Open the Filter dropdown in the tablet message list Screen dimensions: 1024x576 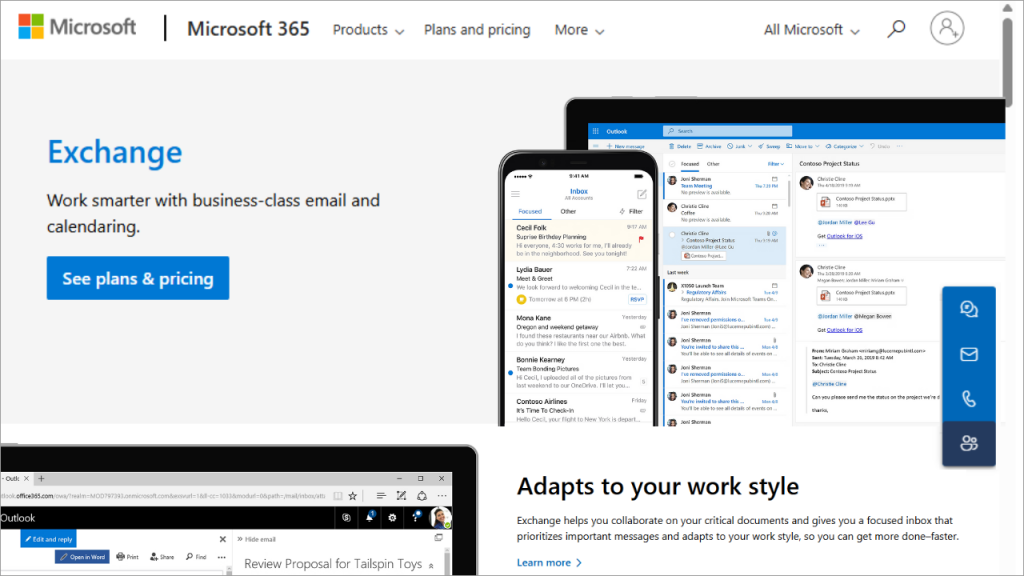pyautogui.click(x=776, y=164)
